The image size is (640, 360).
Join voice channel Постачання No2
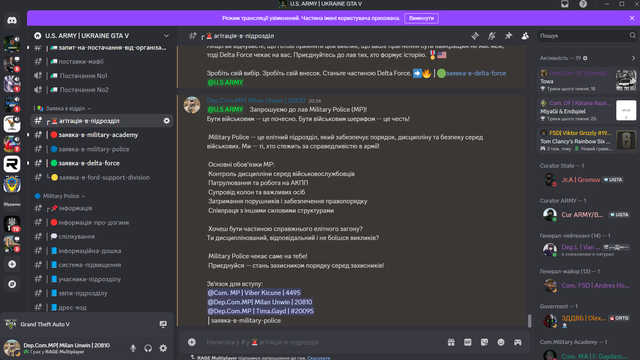(102, 90)
